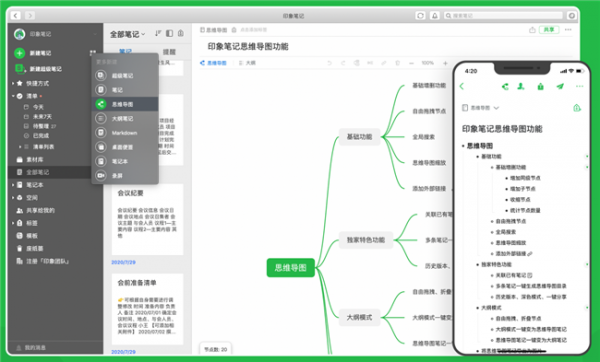Choose 桌面便签 from the popup menu
This screenshot has width=600, height=362.
click(x=125, y=147)
